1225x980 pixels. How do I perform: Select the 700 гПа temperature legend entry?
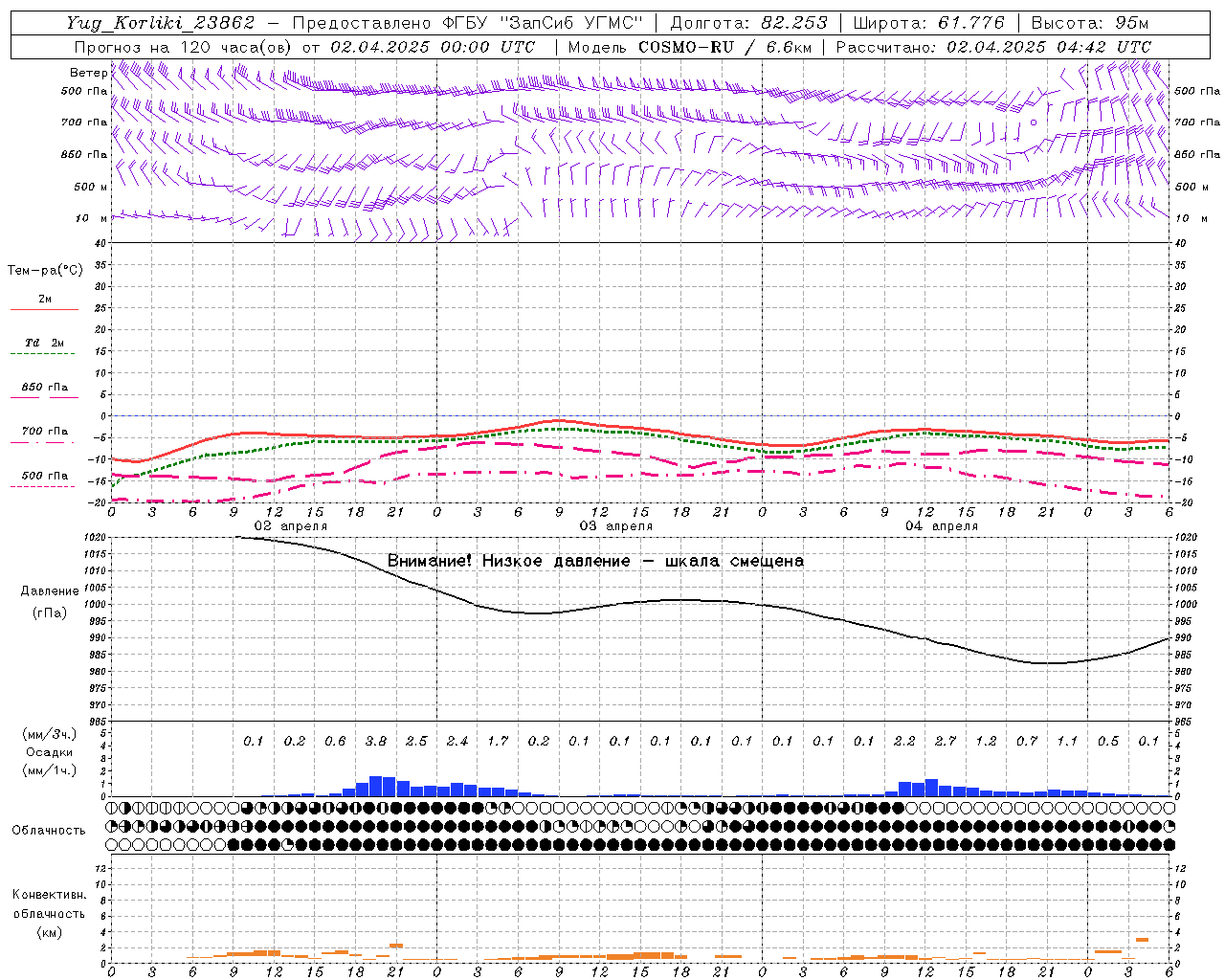[x=45, y=432]
